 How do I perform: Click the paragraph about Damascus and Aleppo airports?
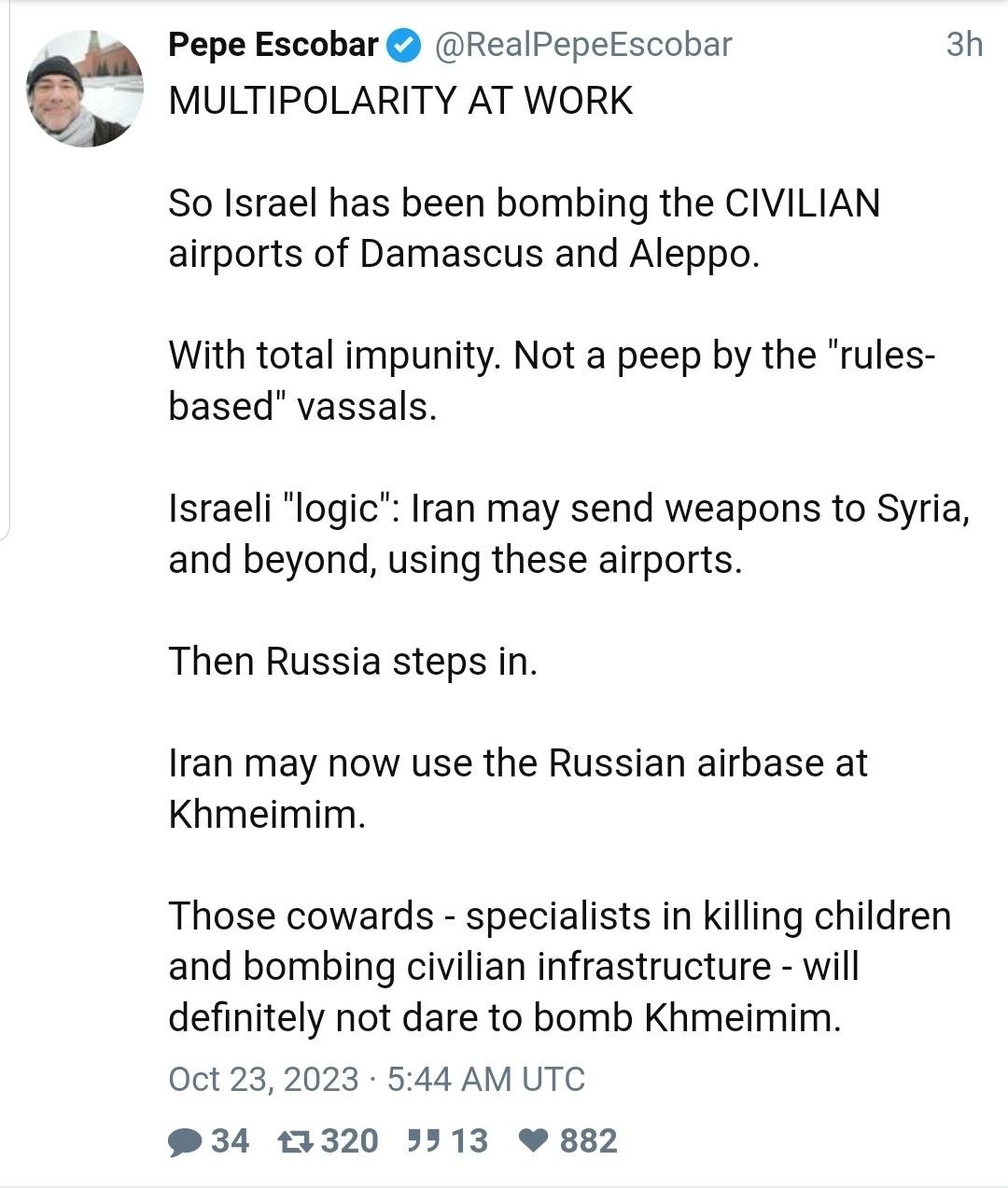point(523,229)
